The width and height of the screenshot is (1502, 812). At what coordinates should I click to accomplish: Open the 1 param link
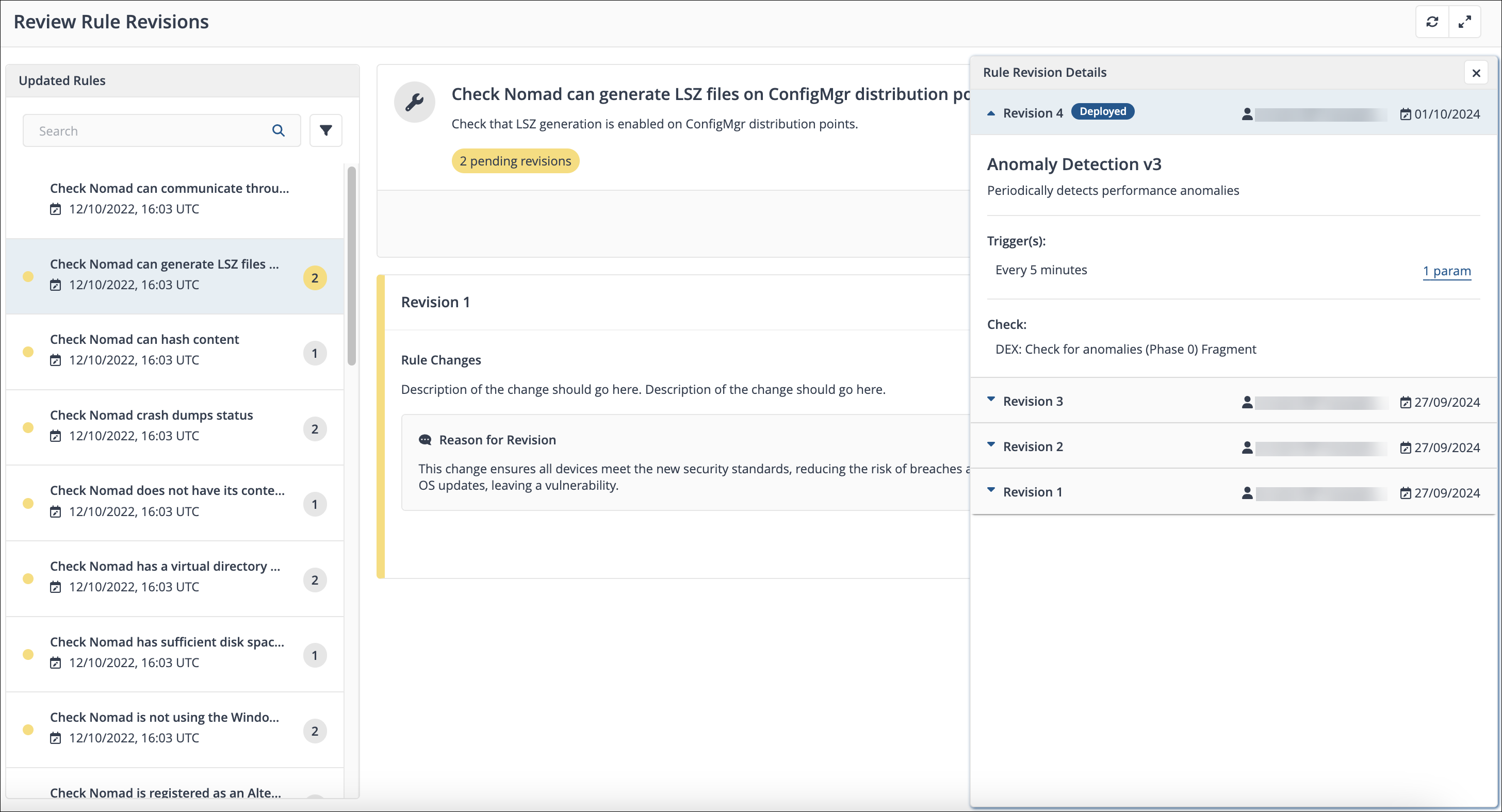pyautogui.click(x=1447, y=271)
